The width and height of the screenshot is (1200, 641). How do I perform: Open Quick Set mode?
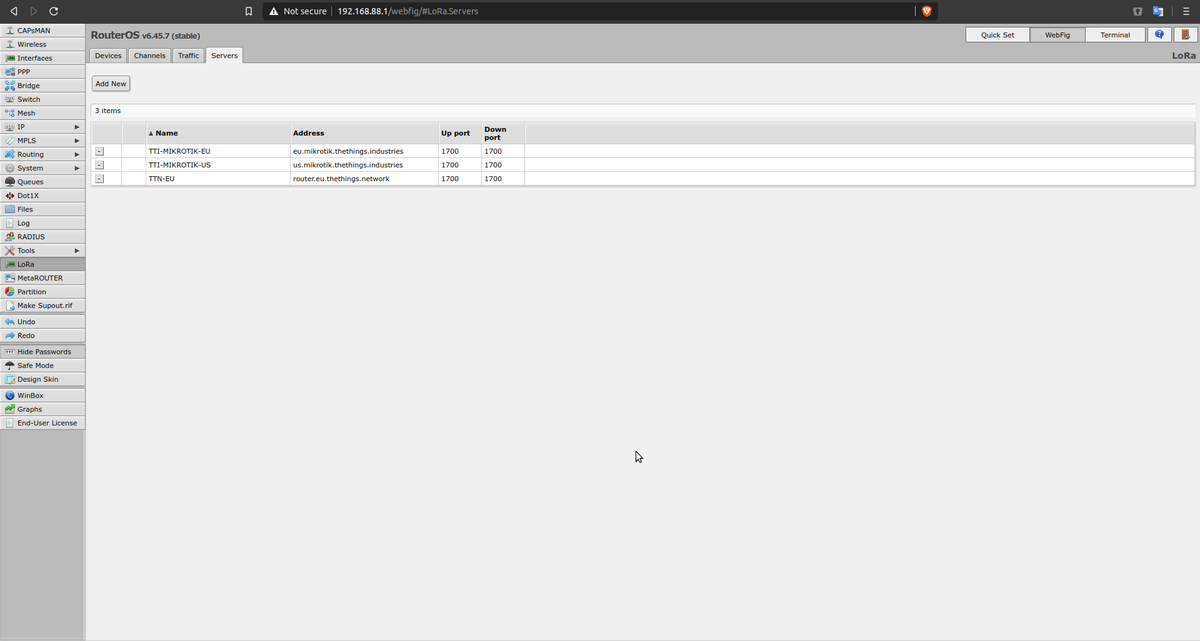click(997, 35)
